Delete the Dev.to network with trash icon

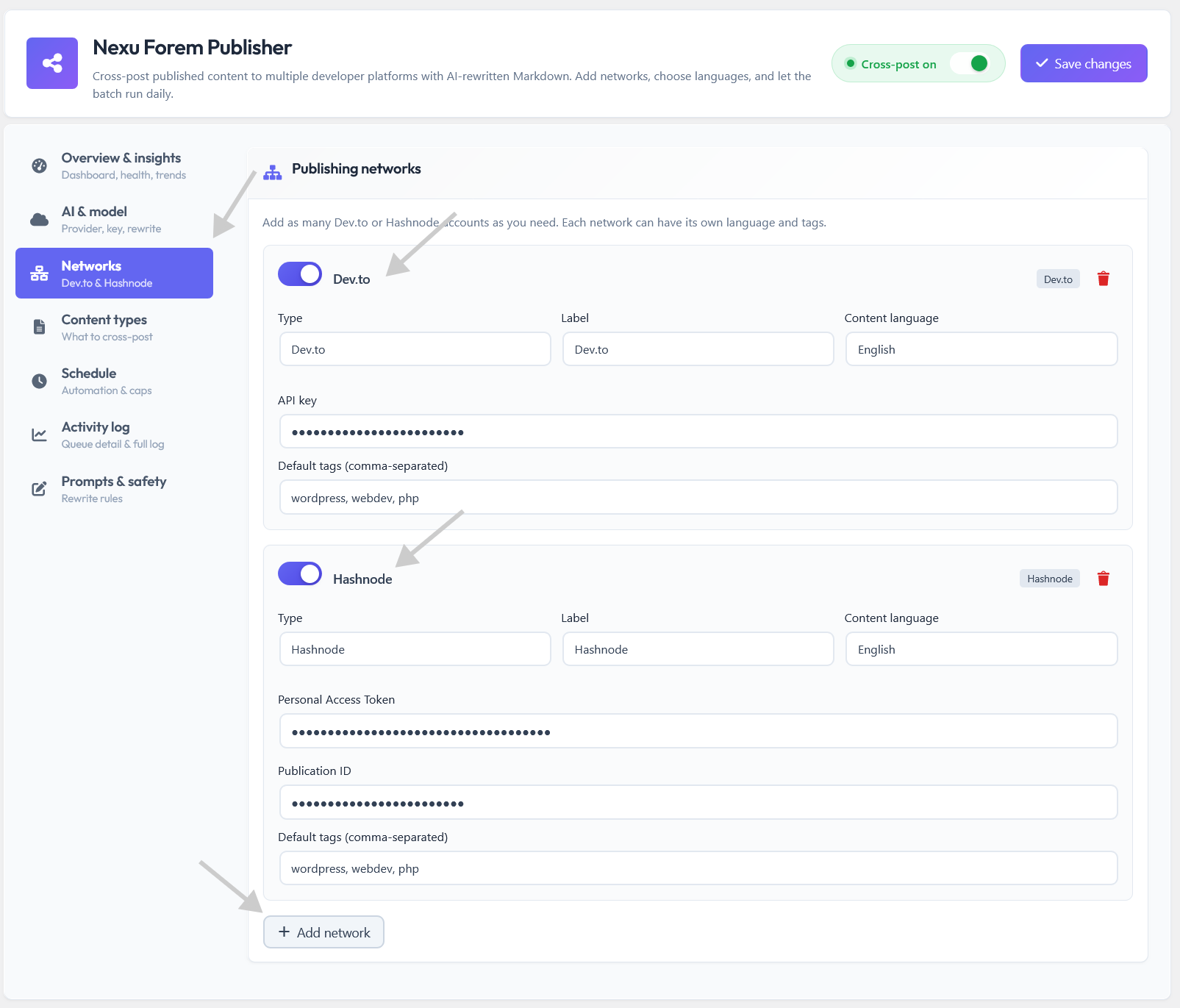point(1104,279)
